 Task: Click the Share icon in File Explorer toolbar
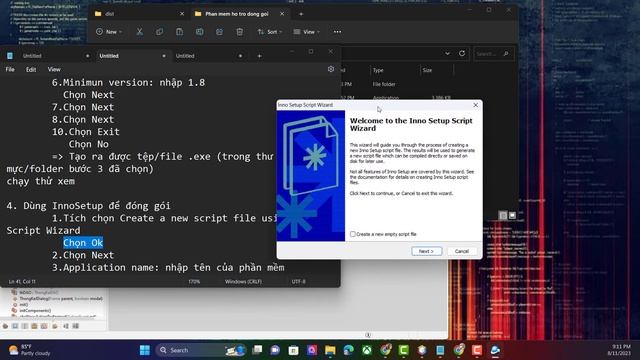[220, 32]
